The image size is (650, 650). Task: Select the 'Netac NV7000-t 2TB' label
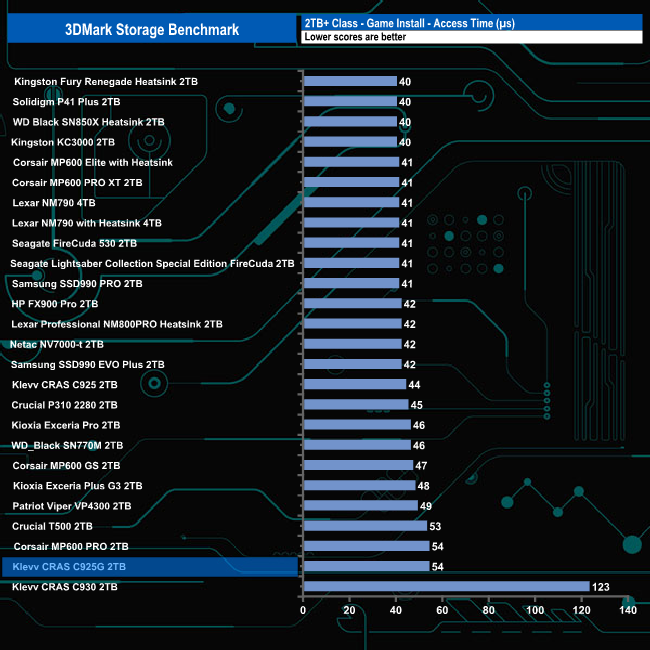57,344
